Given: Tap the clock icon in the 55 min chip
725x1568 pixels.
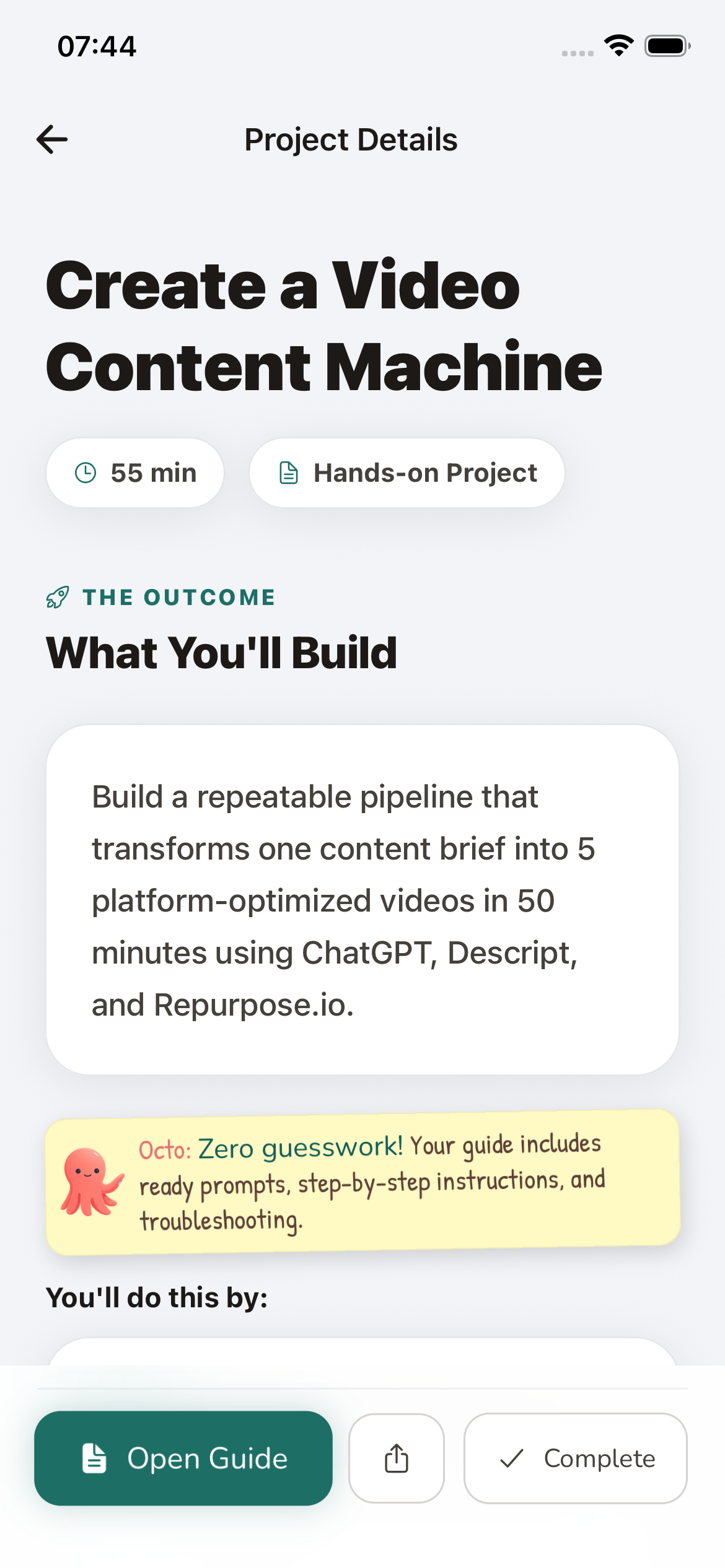Looking at the screenshot, I should [x=86, y=473].
